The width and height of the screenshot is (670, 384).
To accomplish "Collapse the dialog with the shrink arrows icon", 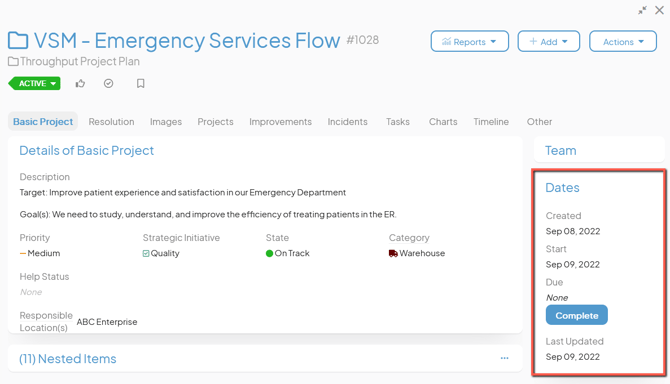I will [642, 10].
